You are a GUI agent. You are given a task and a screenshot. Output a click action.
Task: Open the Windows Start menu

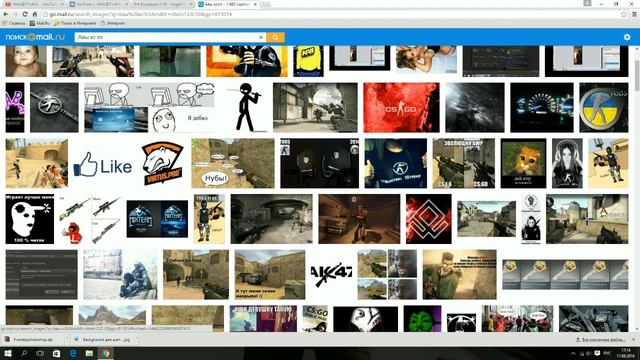click(x=8, y=353)
